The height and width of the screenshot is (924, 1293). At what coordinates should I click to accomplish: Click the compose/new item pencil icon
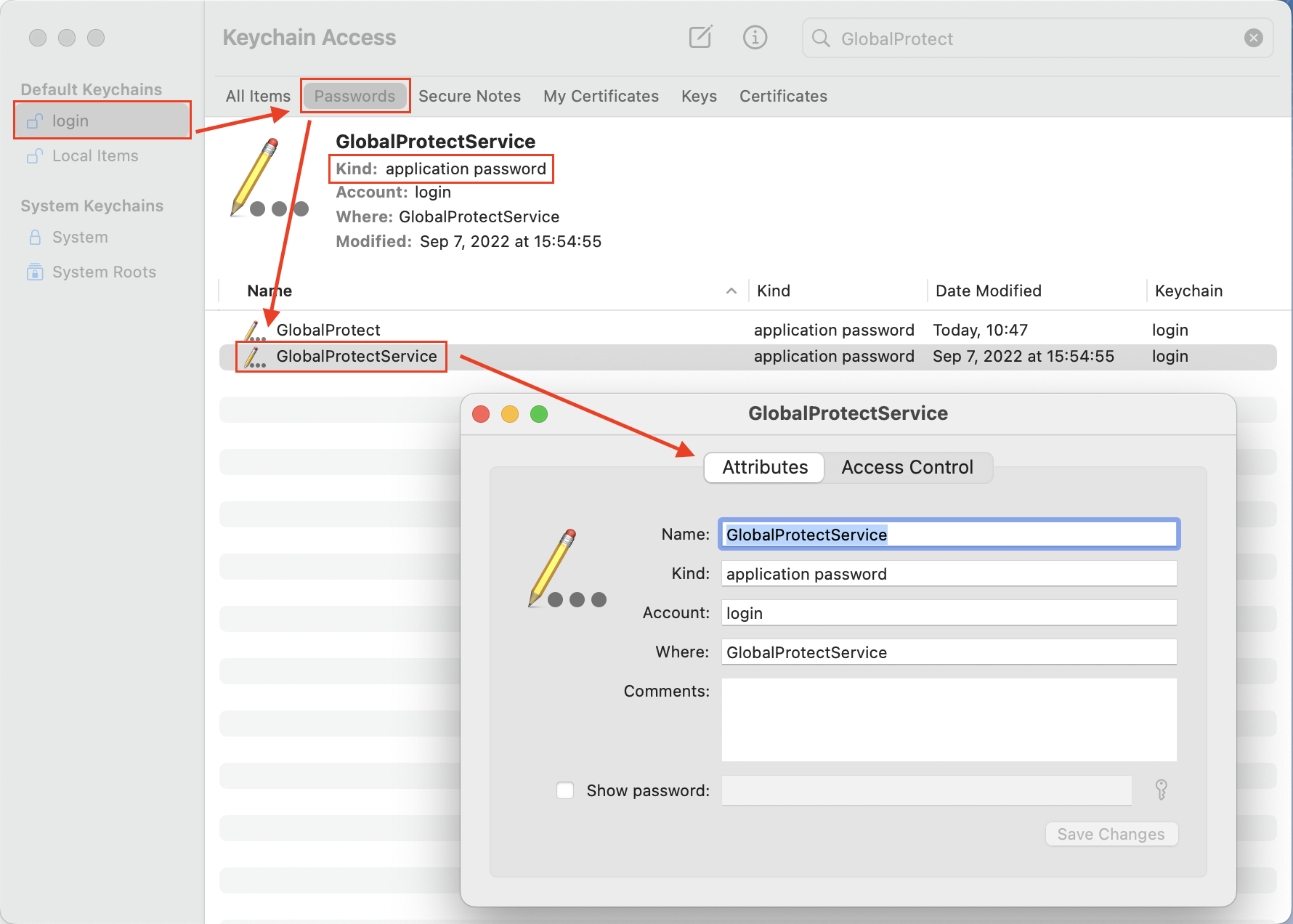pyautogui.click(x=700, y=37)
